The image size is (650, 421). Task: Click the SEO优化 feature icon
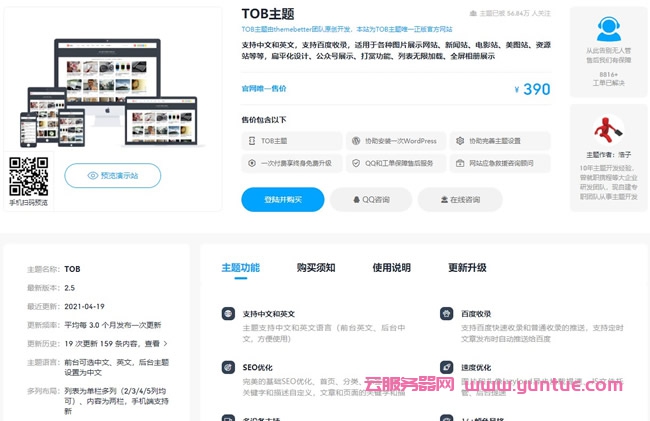click(x=228, y=367)
